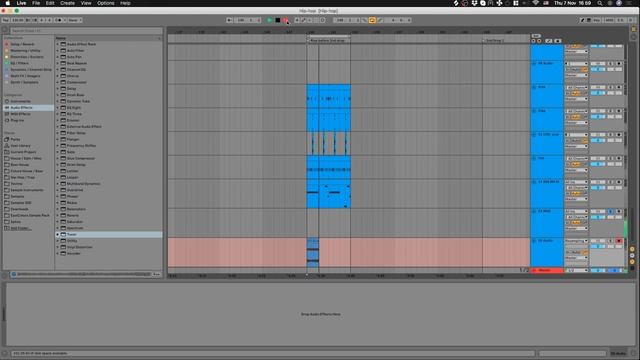Solo the Hat track
This screenshot has height=360, width=640.
(x=611, y=158)
